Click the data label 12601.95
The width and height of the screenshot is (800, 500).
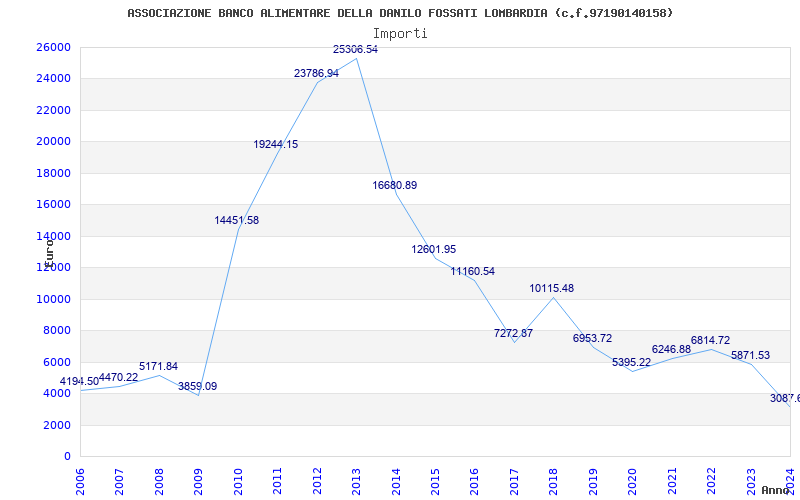[434, 249]
